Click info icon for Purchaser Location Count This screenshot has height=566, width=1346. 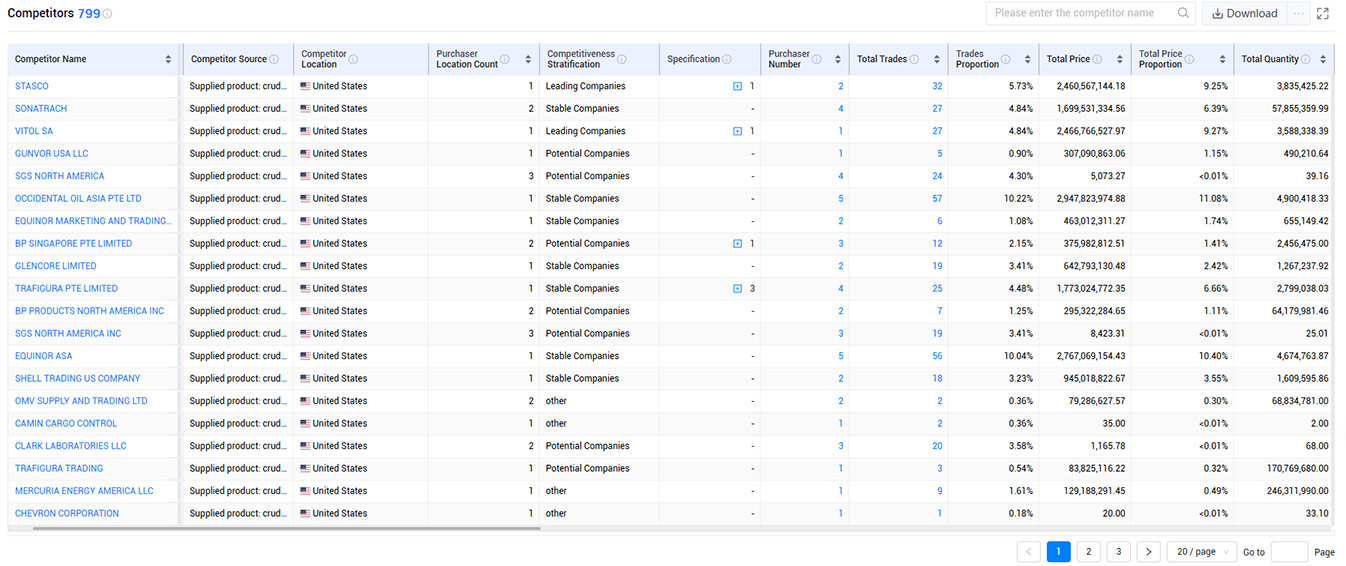(x=507, y=59)
